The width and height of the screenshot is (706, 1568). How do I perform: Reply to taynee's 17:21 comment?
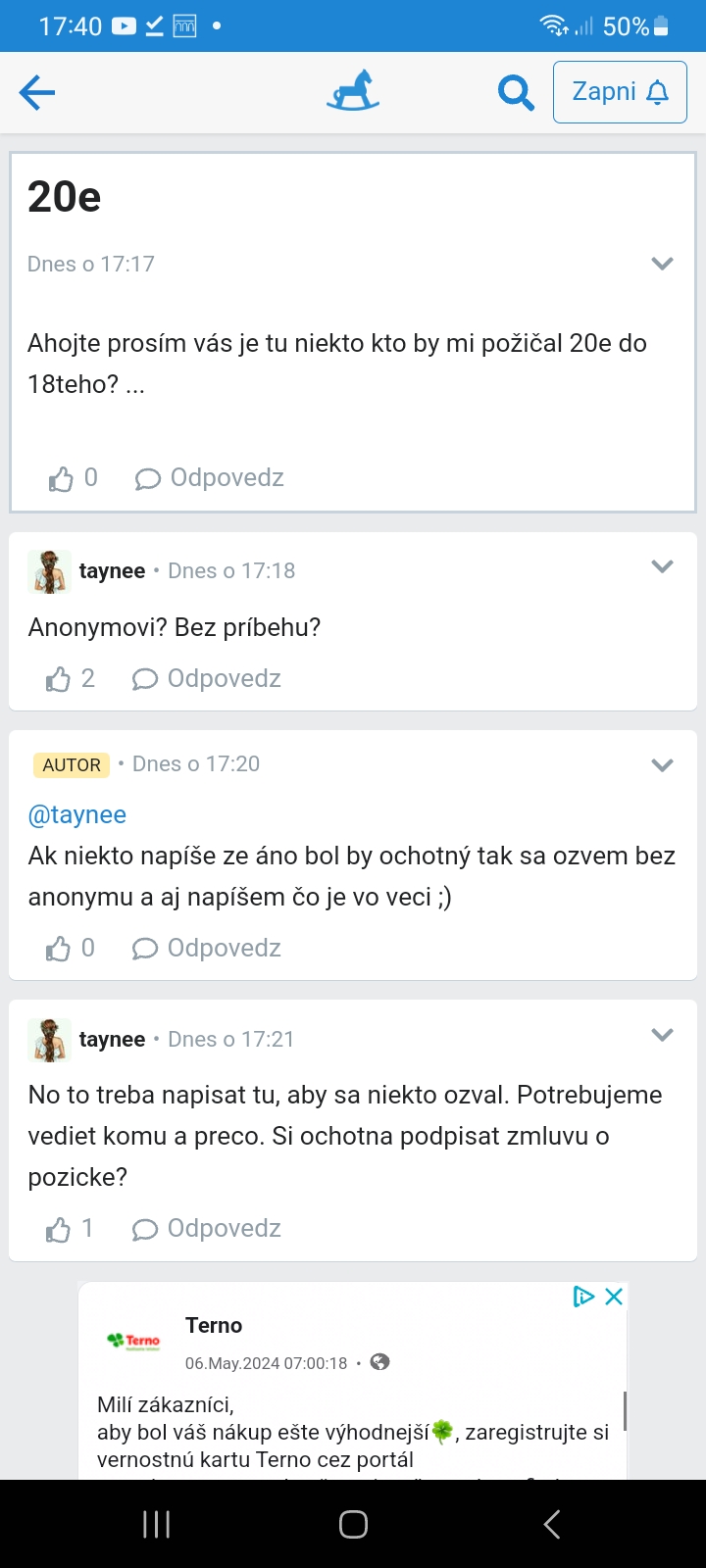(x=207, y=1229)
